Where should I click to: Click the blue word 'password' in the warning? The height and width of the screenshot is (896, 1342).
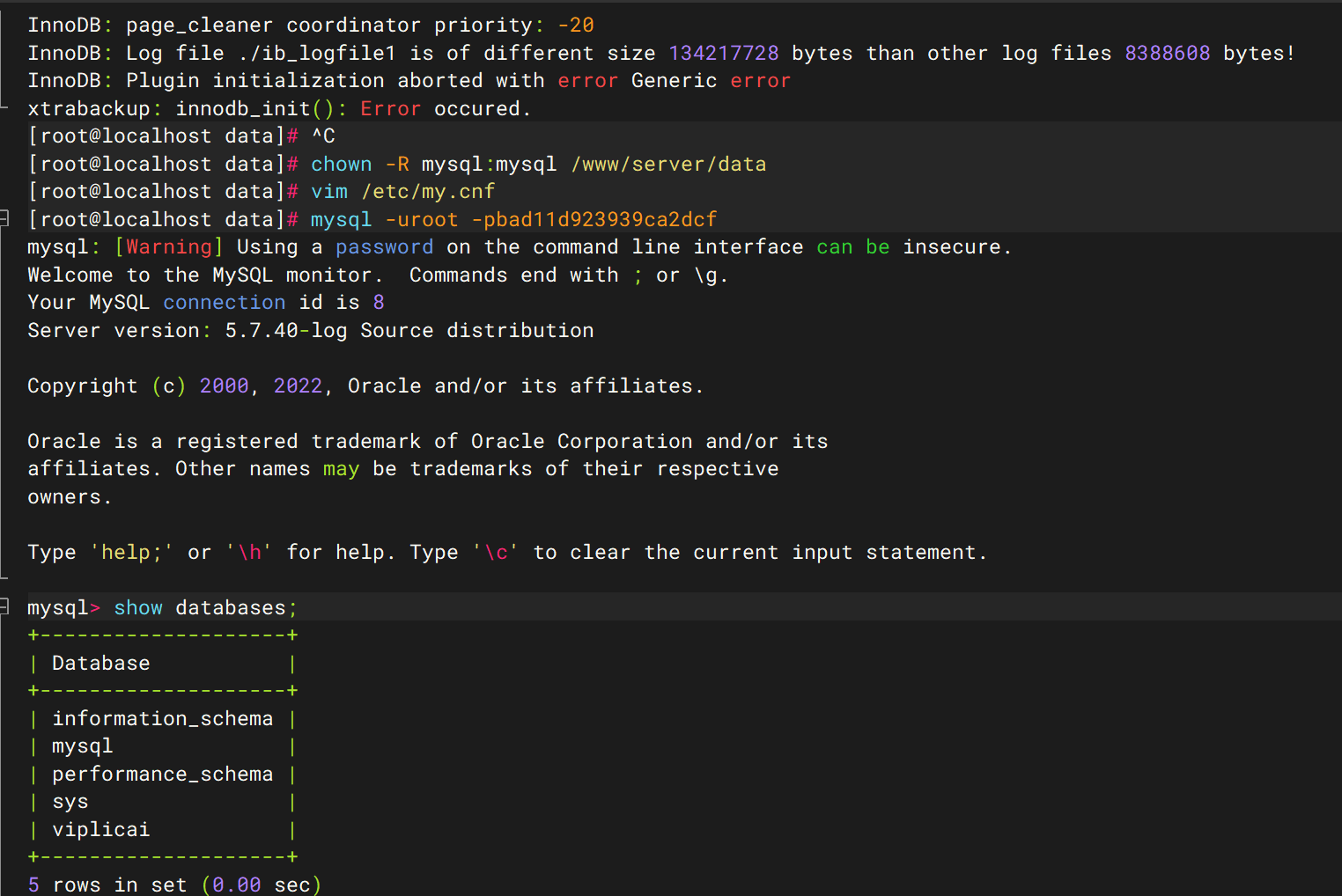tap(384, 247)
